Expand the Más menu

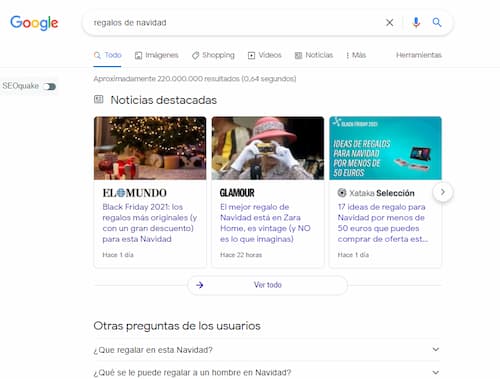pos(356,55)
